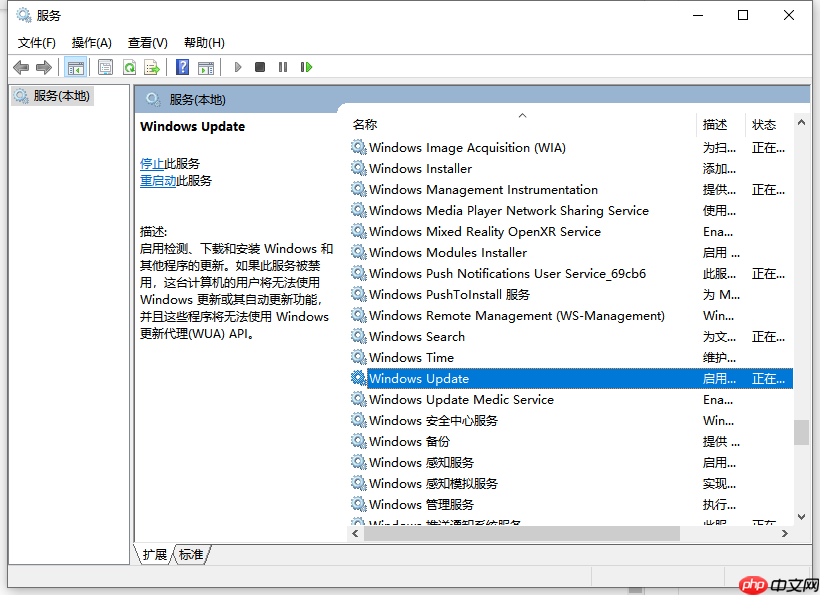Select Windows Management Instrumentation service
This screenshot has height=595, width=820.
tap(571, 190)
